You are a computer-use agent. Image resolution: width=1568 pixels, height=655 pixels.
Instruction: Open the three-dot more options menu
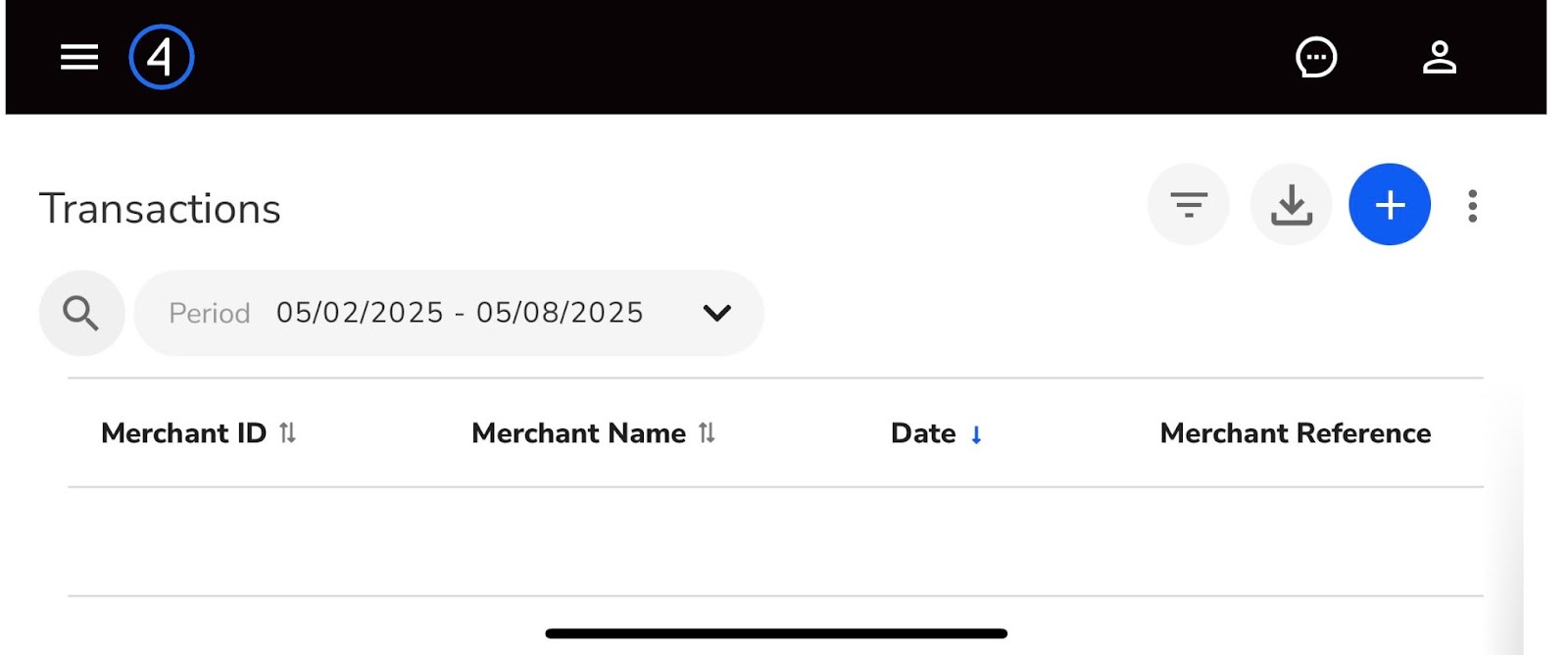click(1472, 206)
